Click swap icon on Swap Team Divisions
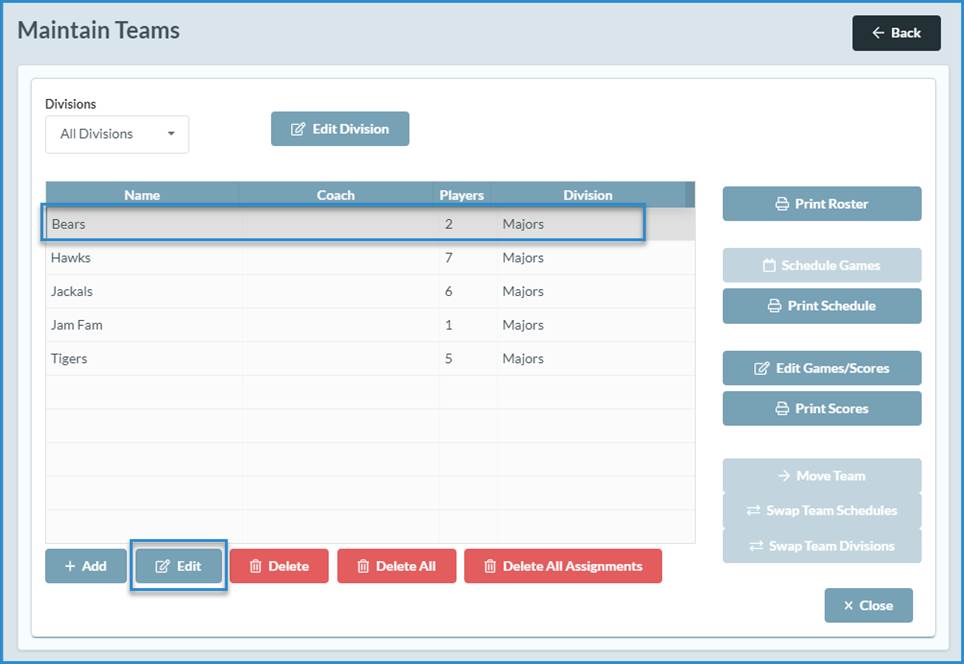The width and height of the screenshot is (964, 664). [757, 546]
